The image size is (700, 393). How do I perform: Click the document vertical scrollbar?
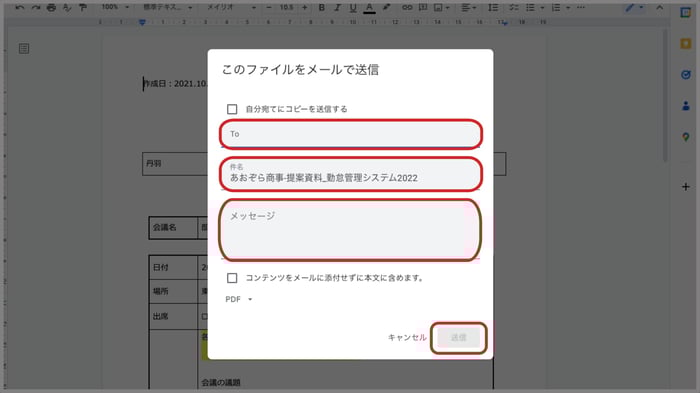tap(665, 96)
